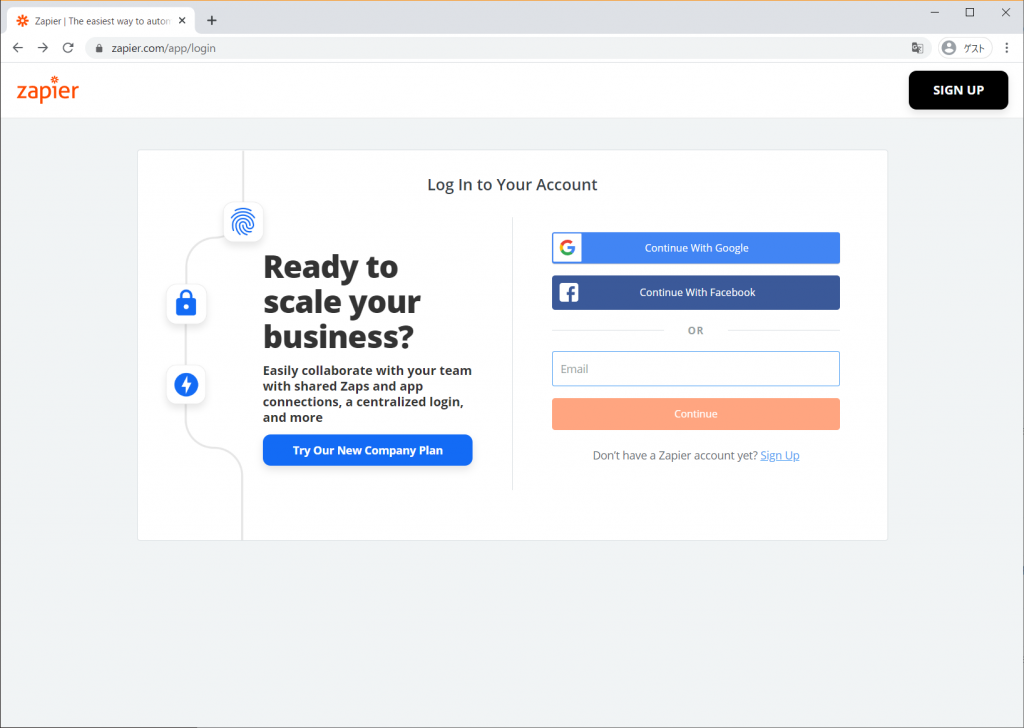Continue With Facebook
1024x728 pixels.
pyautogui.click(x=696, y=293)
